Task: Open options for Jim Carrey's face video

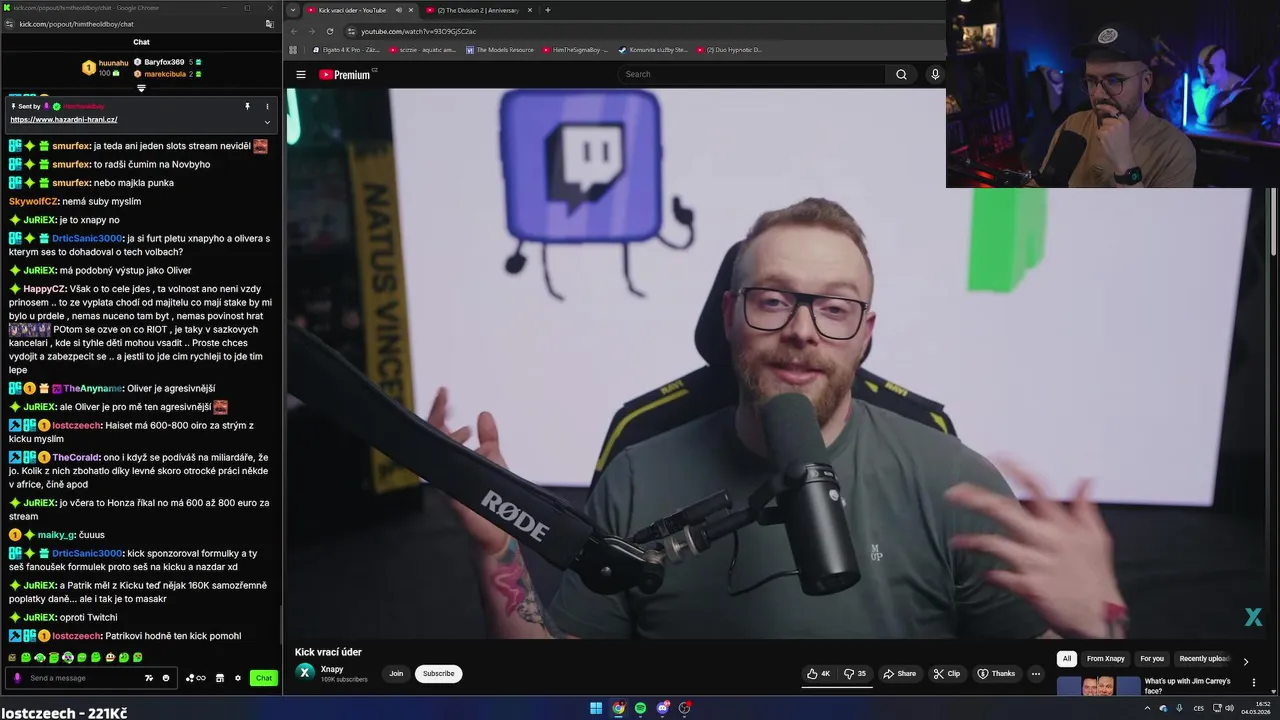Action: [1254, 683]
